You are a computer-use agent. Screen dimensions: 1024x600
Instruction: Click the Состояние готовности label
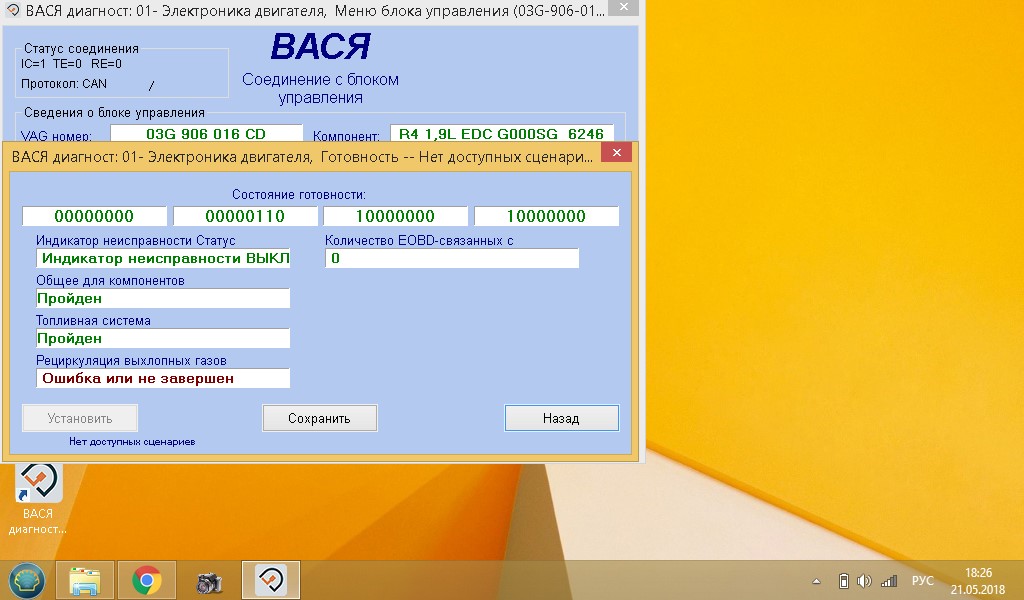[299, 195]
